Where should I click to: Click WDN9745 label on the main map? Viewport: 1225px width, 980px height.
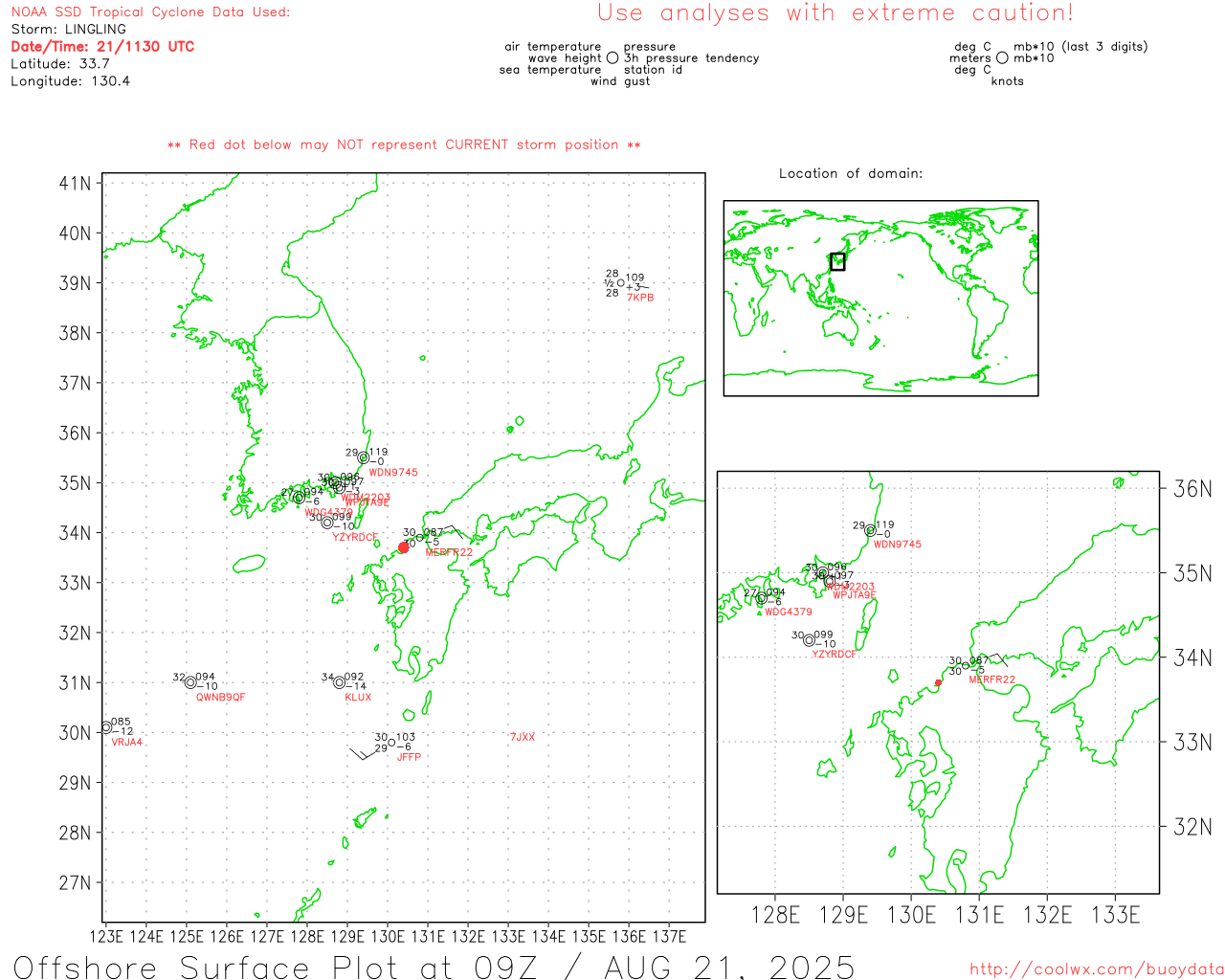[x=393, y=473]
